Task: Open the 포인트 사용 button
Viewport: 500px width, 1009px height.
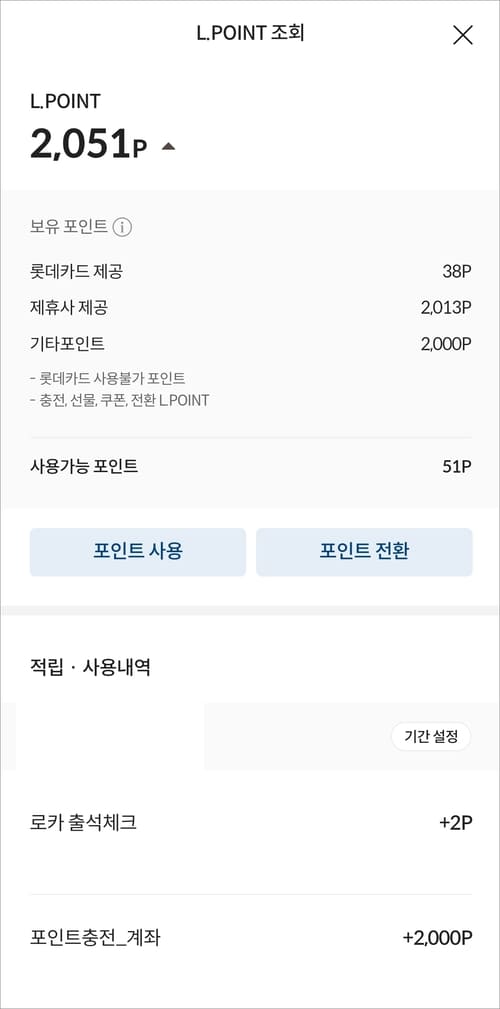Action: (x=138, y=551)
